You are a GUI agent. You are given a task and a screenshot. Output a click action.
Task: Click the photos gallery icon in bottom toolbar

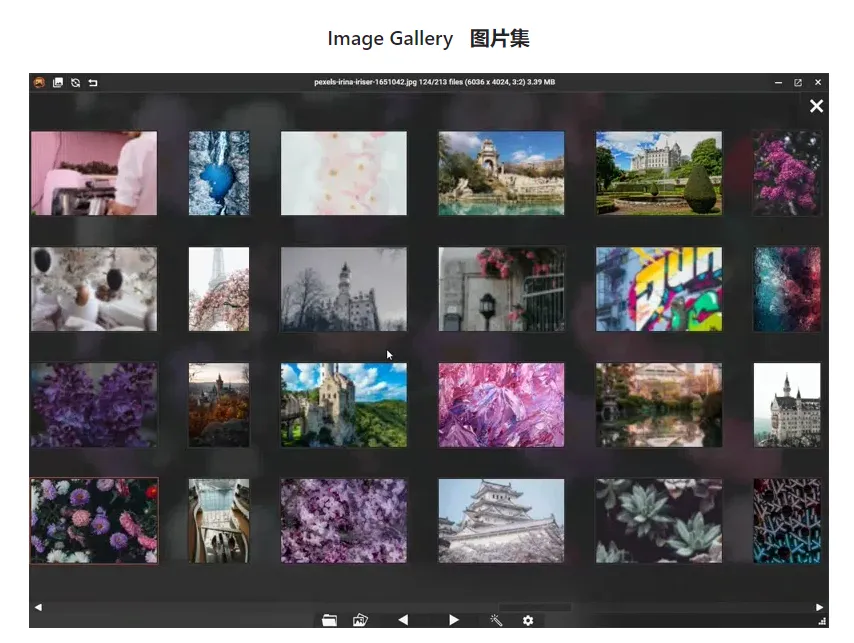(x=360, y=620)
